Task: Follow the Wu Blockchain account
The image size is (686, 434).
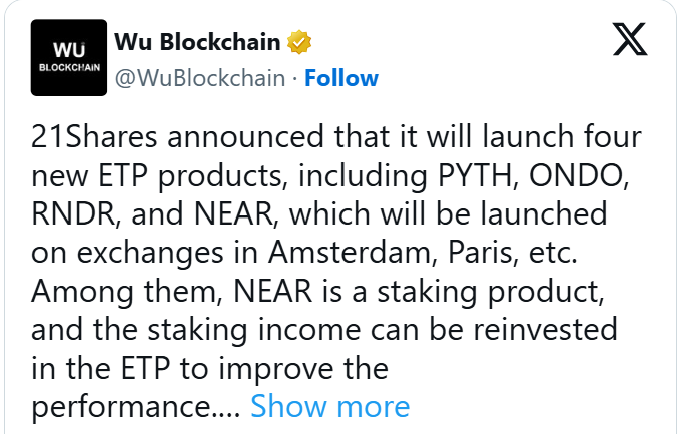Action: tap(341, 78)
